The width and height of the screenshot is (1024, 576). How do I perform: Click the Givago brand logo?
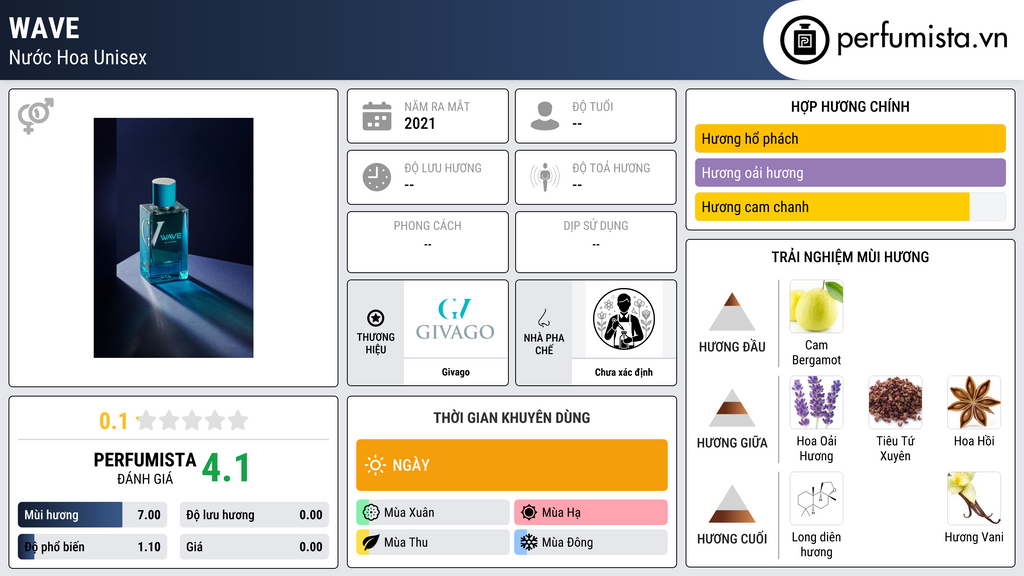pyautogui.click(x=455, y=319)
